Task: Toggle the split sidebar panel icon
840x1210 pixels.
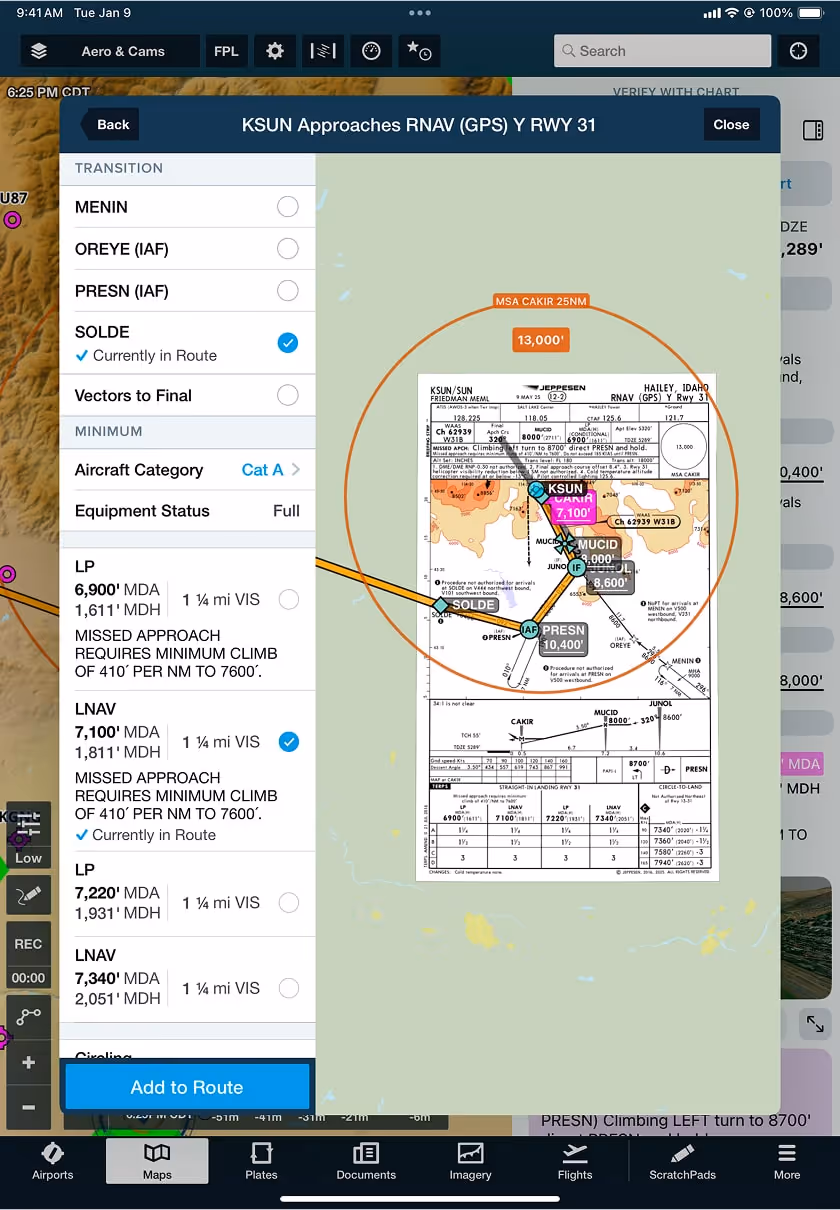Action: (812, 131)
